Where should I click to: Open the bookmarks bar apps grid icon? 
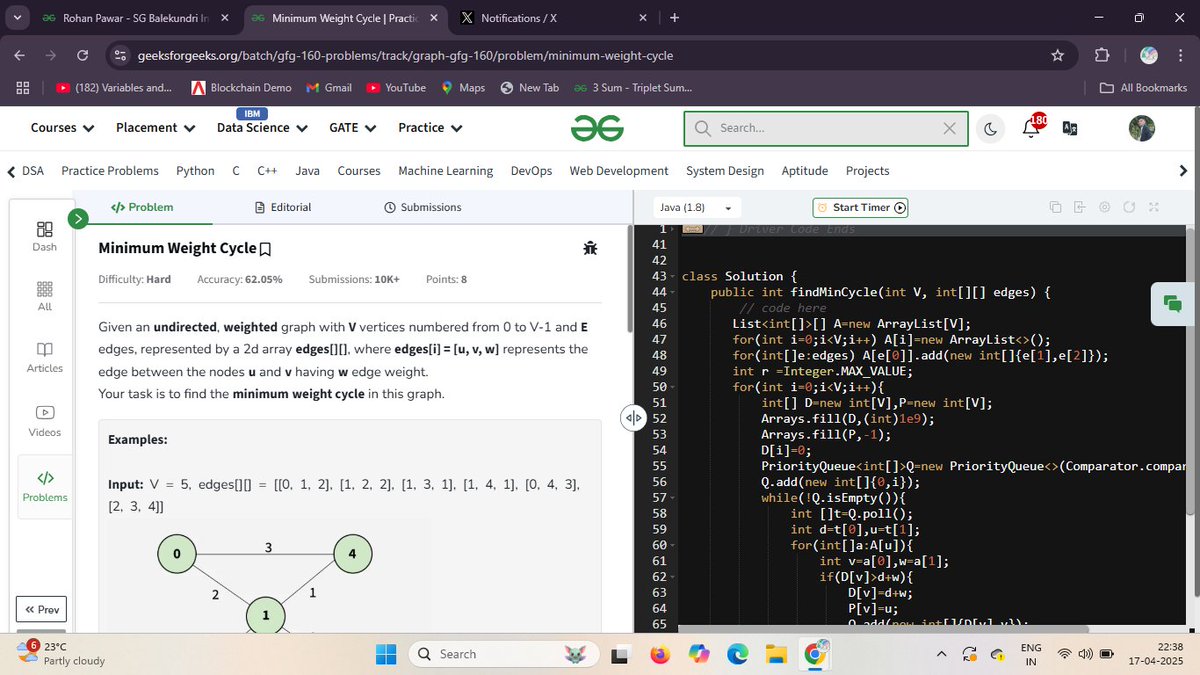tap(22, 87)
